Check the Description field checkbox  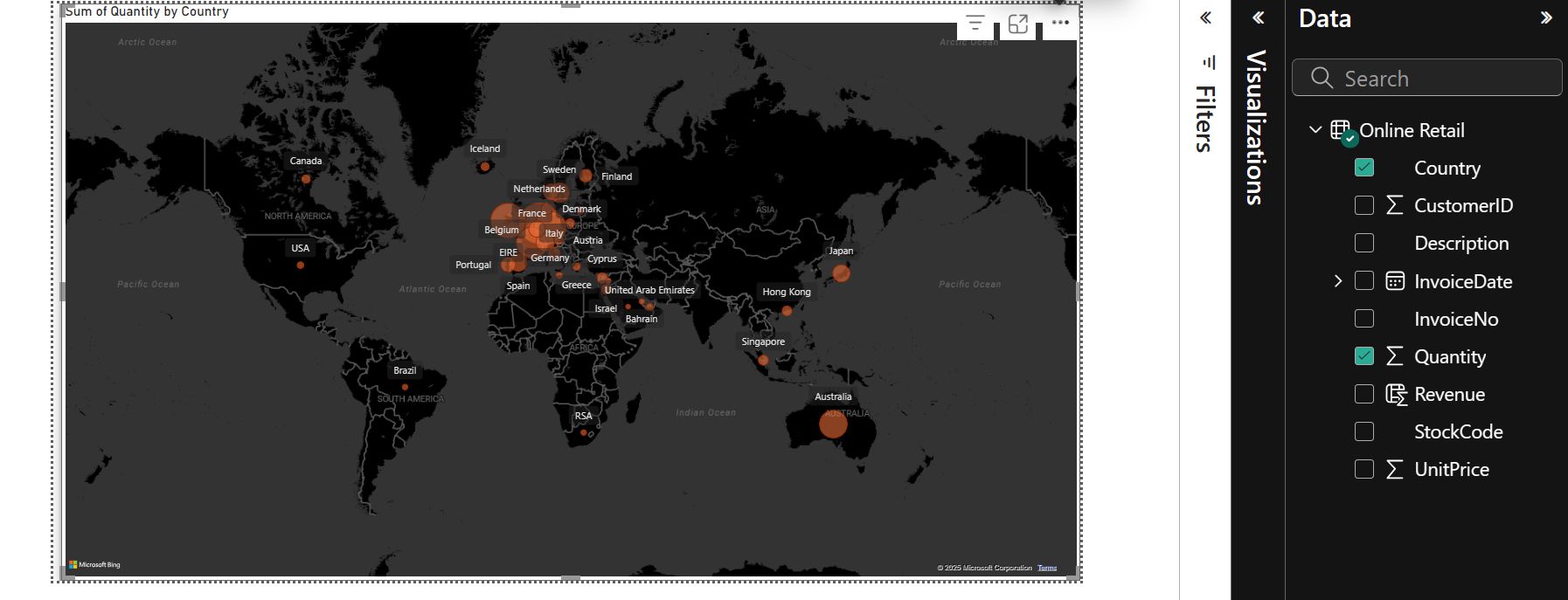click(x=1364, y=243)
